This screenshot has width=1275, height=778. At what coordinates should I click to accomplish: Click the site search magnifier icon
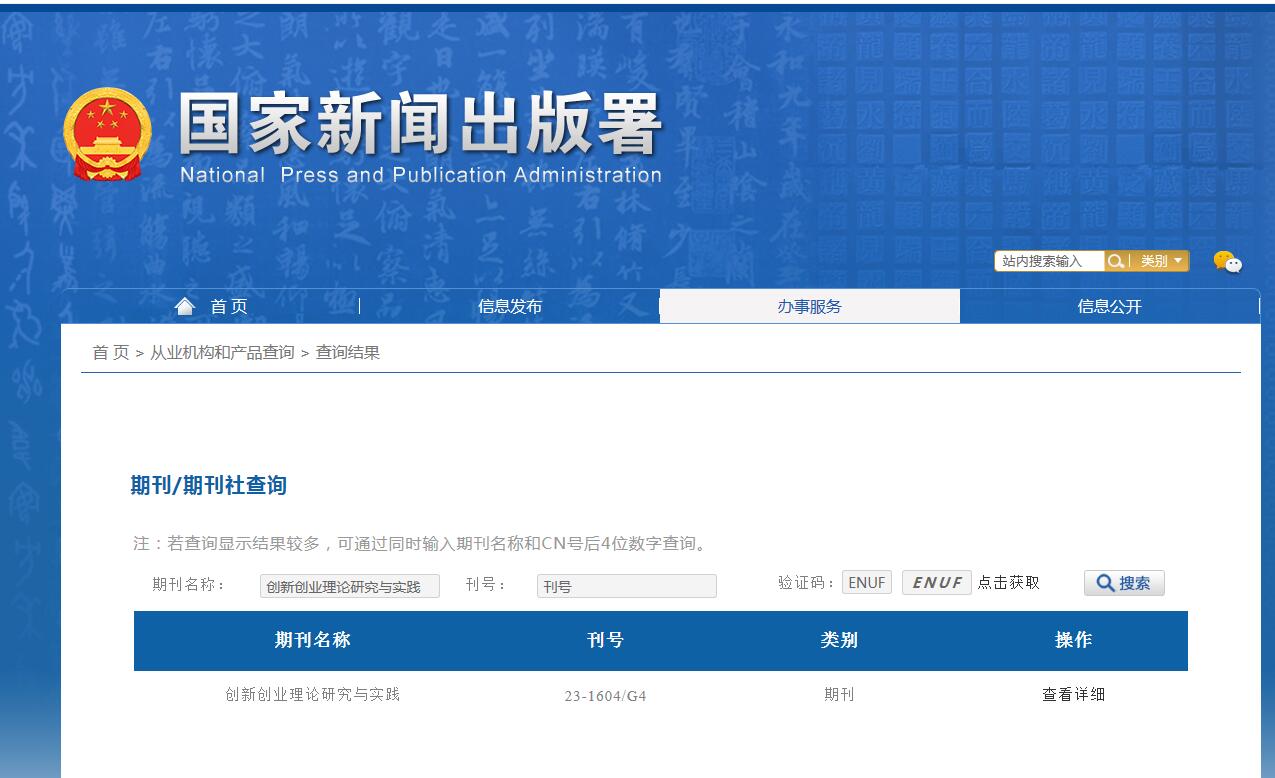click(x=1115, y=261)
